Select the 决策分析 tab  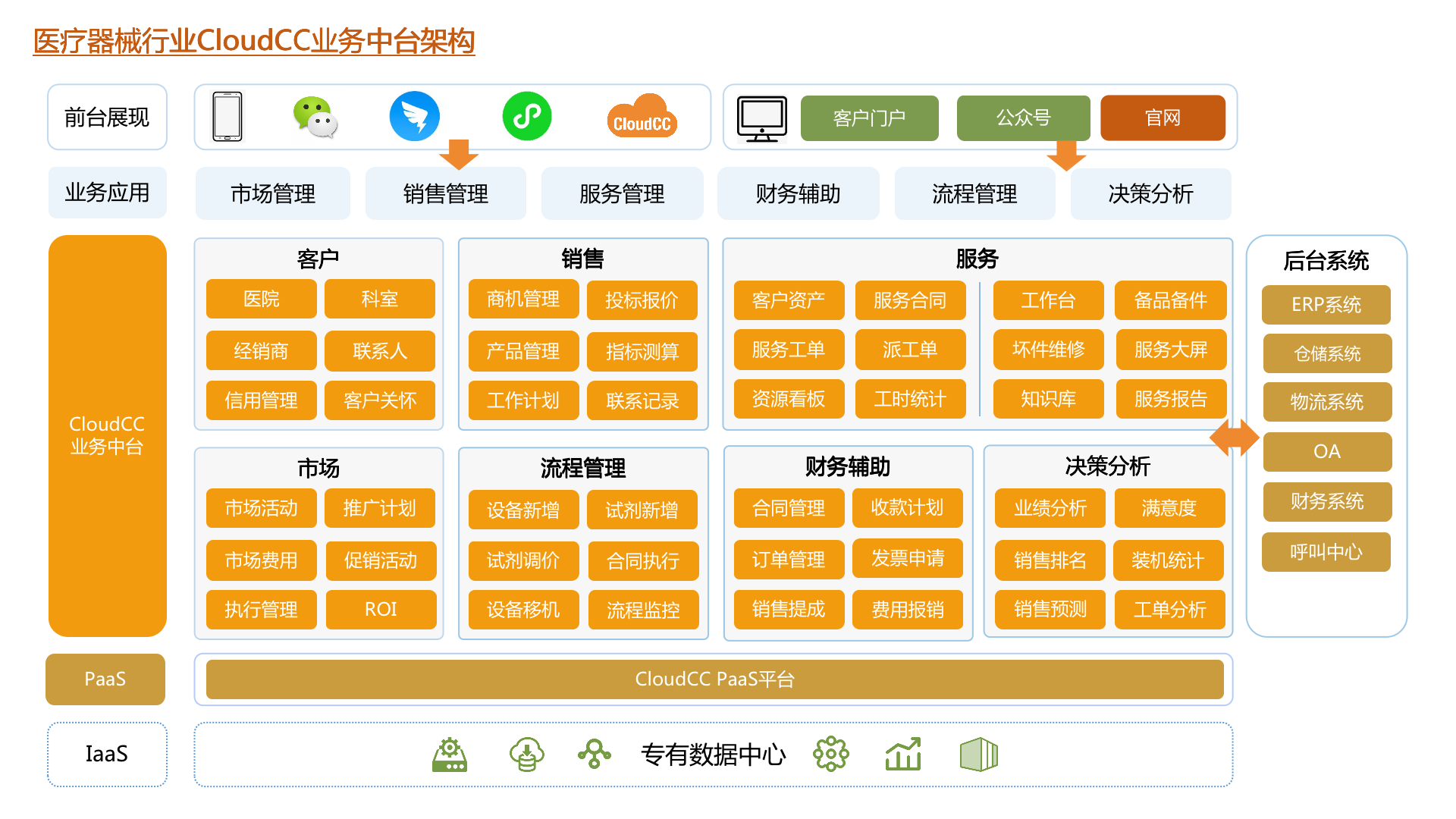pos(1150,194)
